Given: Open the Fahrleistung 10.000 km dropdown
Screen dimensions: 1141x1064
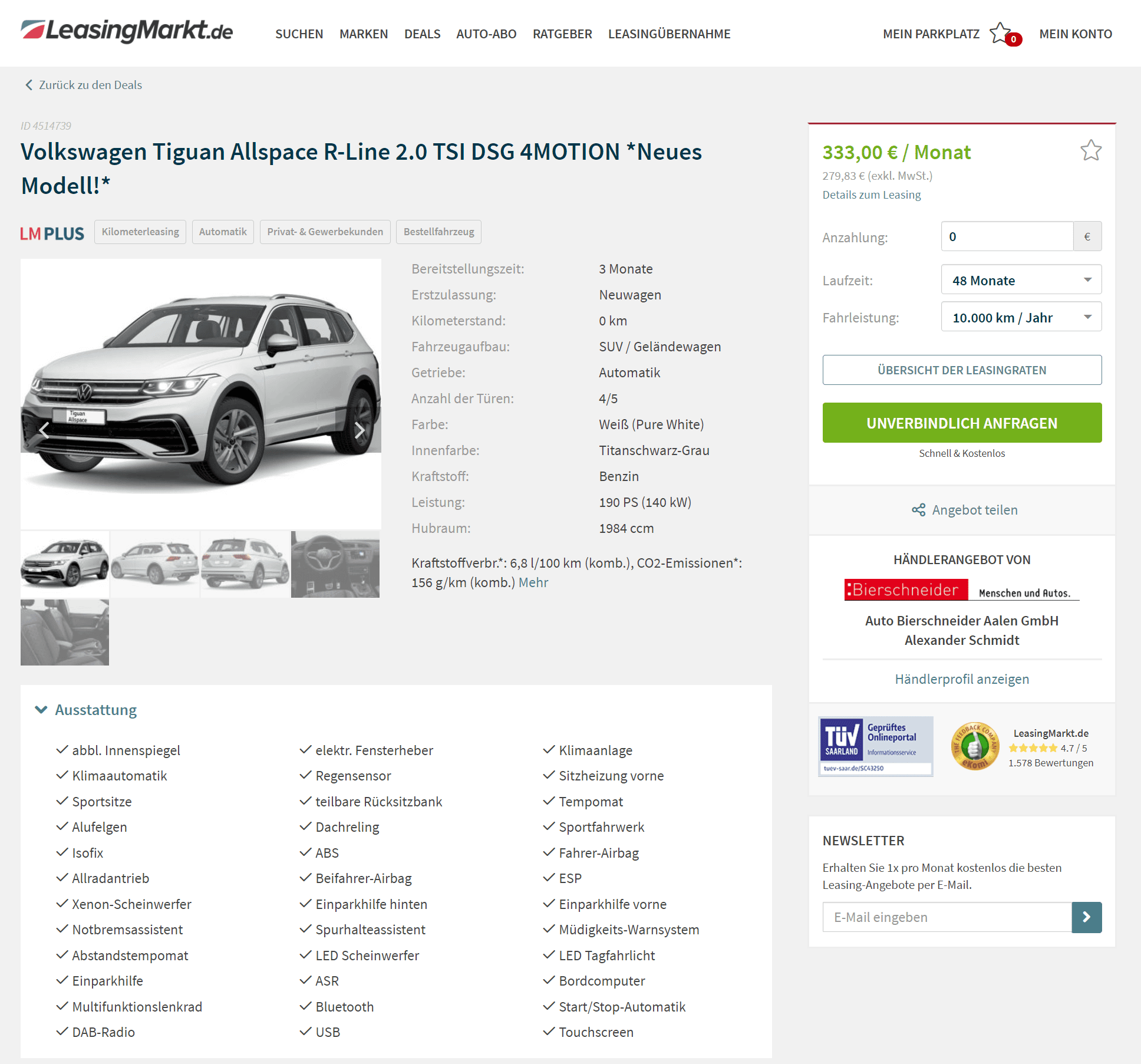Looking at the screenshot, I should [x=1021, y=317].
